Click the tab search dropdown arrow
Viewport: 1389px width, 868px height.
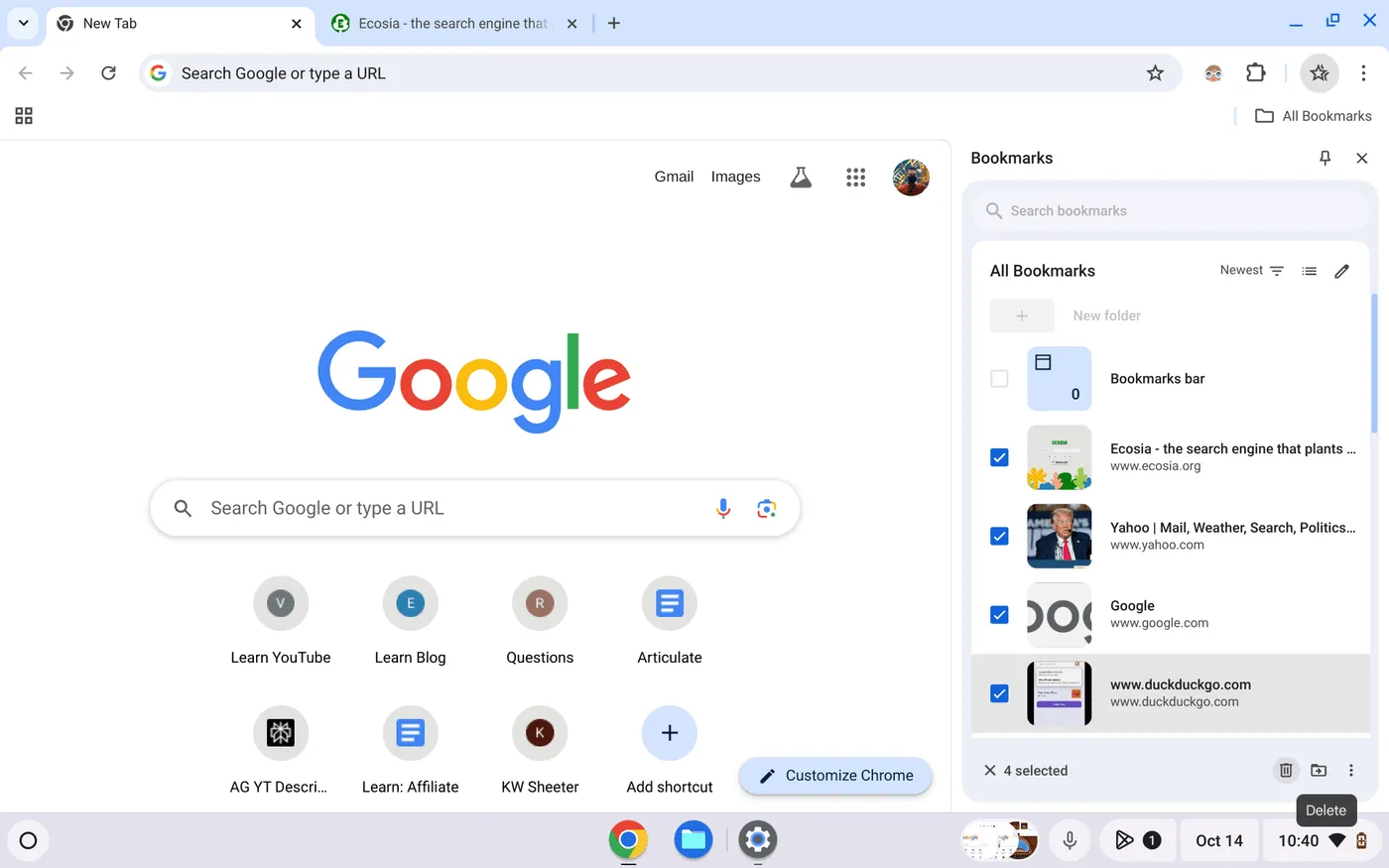[x=23, y=23]
